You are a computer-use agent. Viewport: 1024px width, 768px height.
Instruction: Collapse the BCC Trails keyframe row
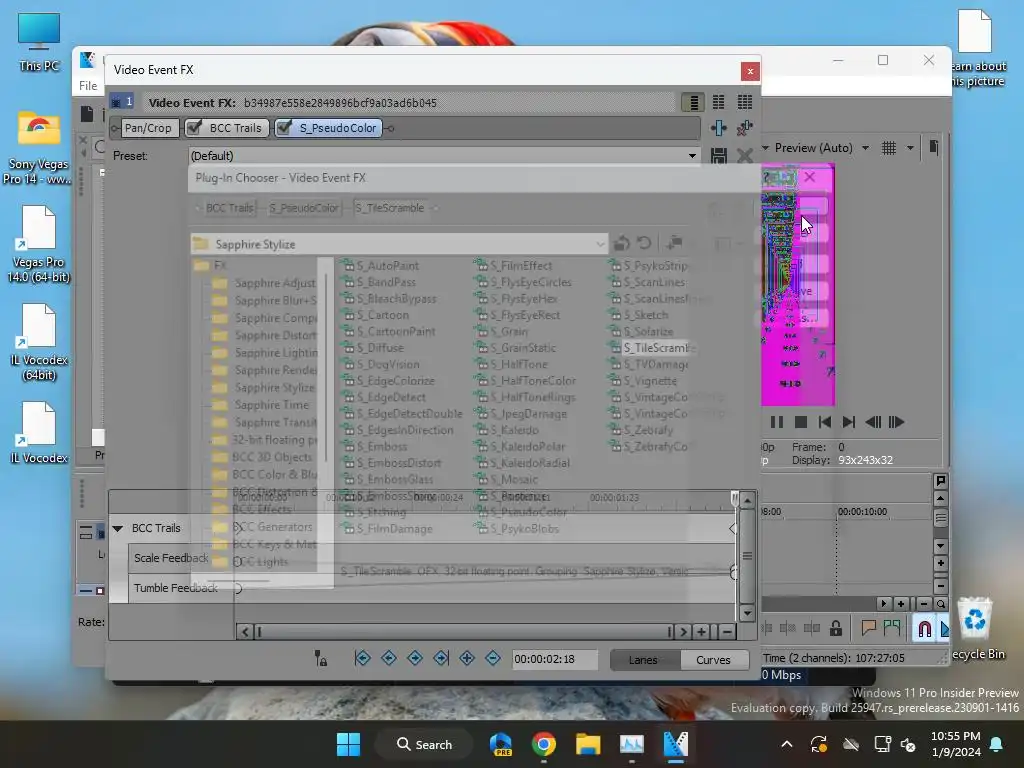pos(118,528)
